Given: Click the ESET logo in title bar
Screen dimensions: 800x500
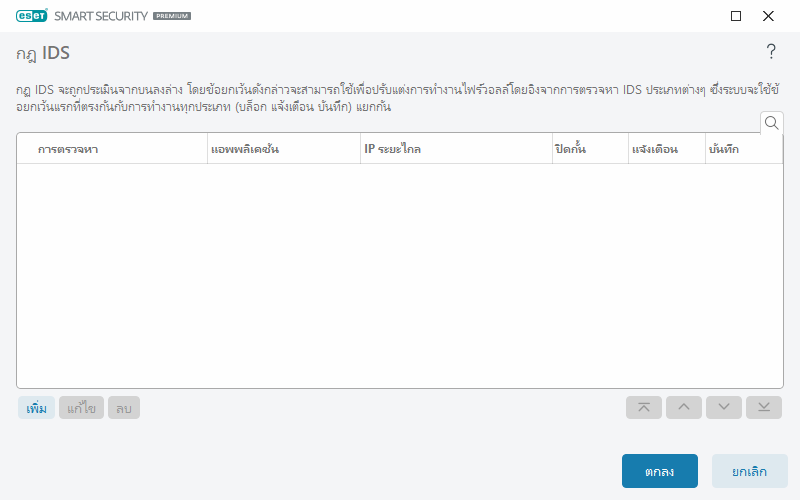Looking at the screenshot, I should [32, 16].
